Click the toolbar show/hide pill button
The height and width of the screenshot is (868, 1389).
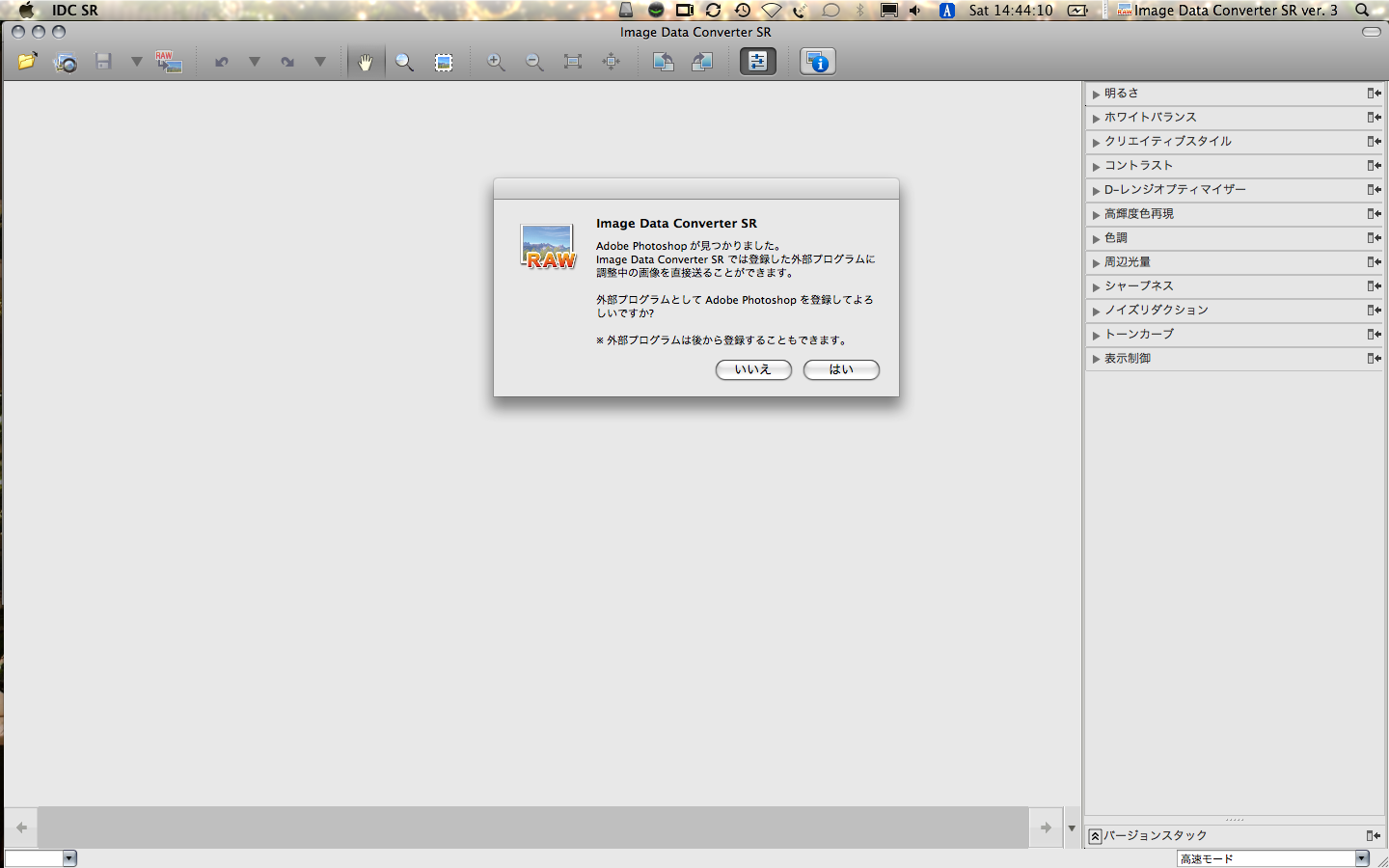click(1371, 32)
